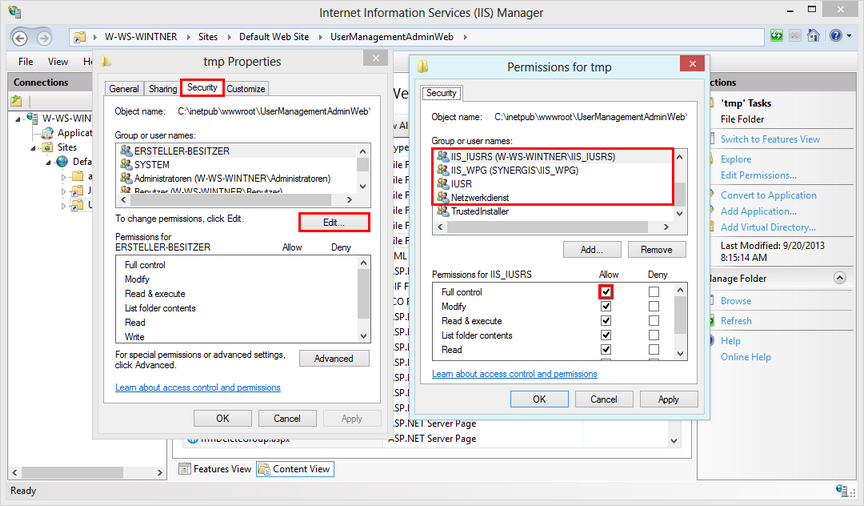Open Edit Permissions... link in Actions pane

(x=759, y=175)
